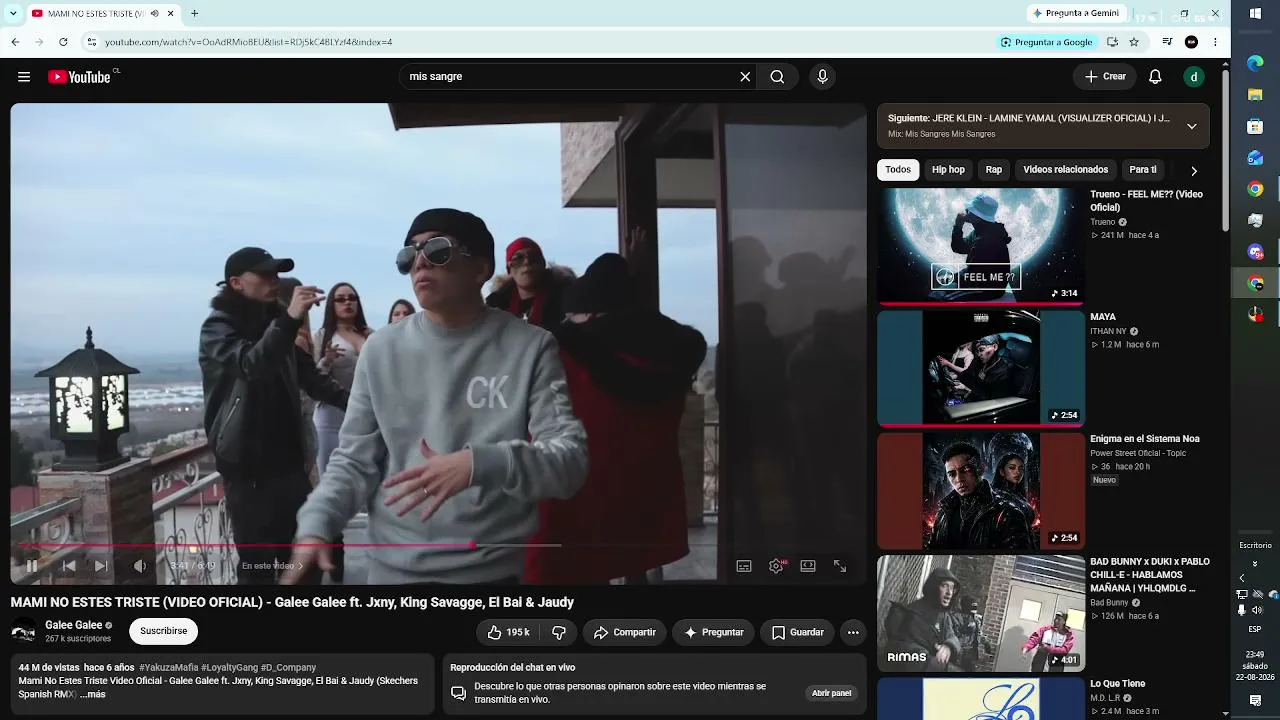The height and width of the screenshot is (720, 1280).
Task: Open Microsoft Edge from taskbar
Action: point(1255,63)
